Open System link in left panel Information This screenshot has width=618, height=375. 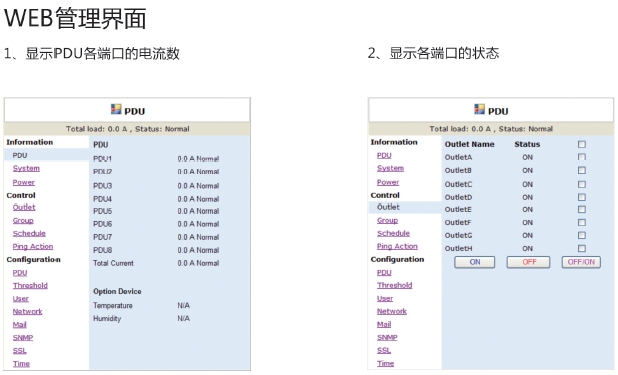tap(26, 168)
